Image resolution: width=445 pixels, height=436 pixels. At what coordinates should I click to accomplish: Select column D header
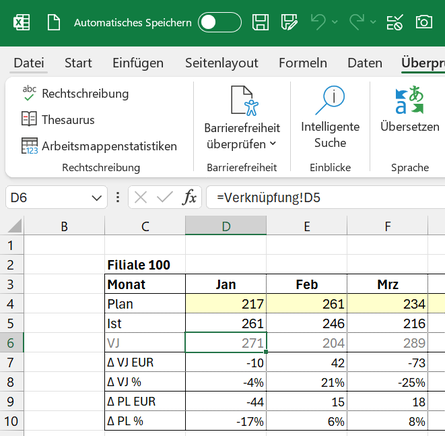226,226
